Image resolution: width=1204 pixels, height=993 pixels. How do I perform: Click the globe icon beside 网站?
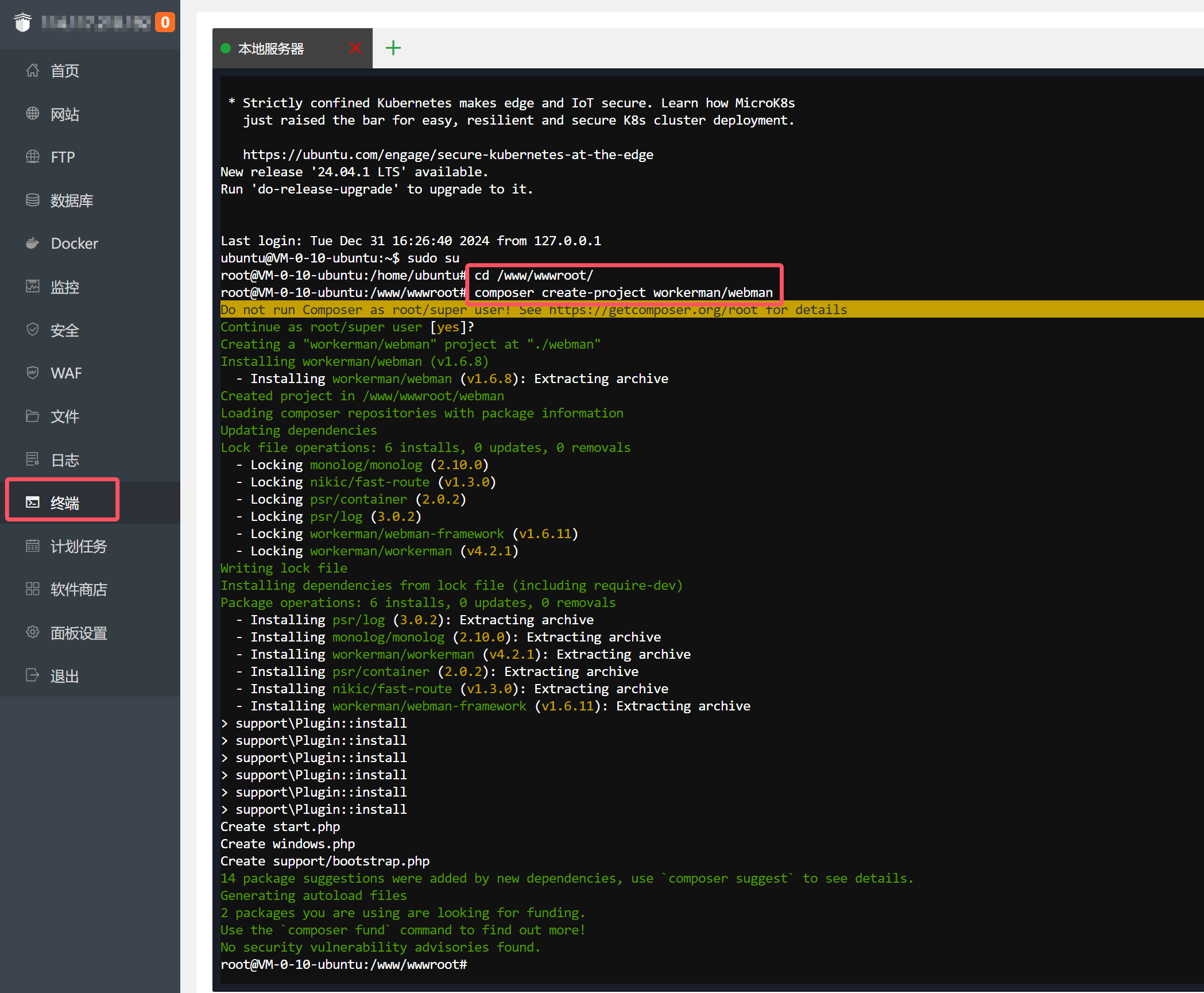[33, 114]
